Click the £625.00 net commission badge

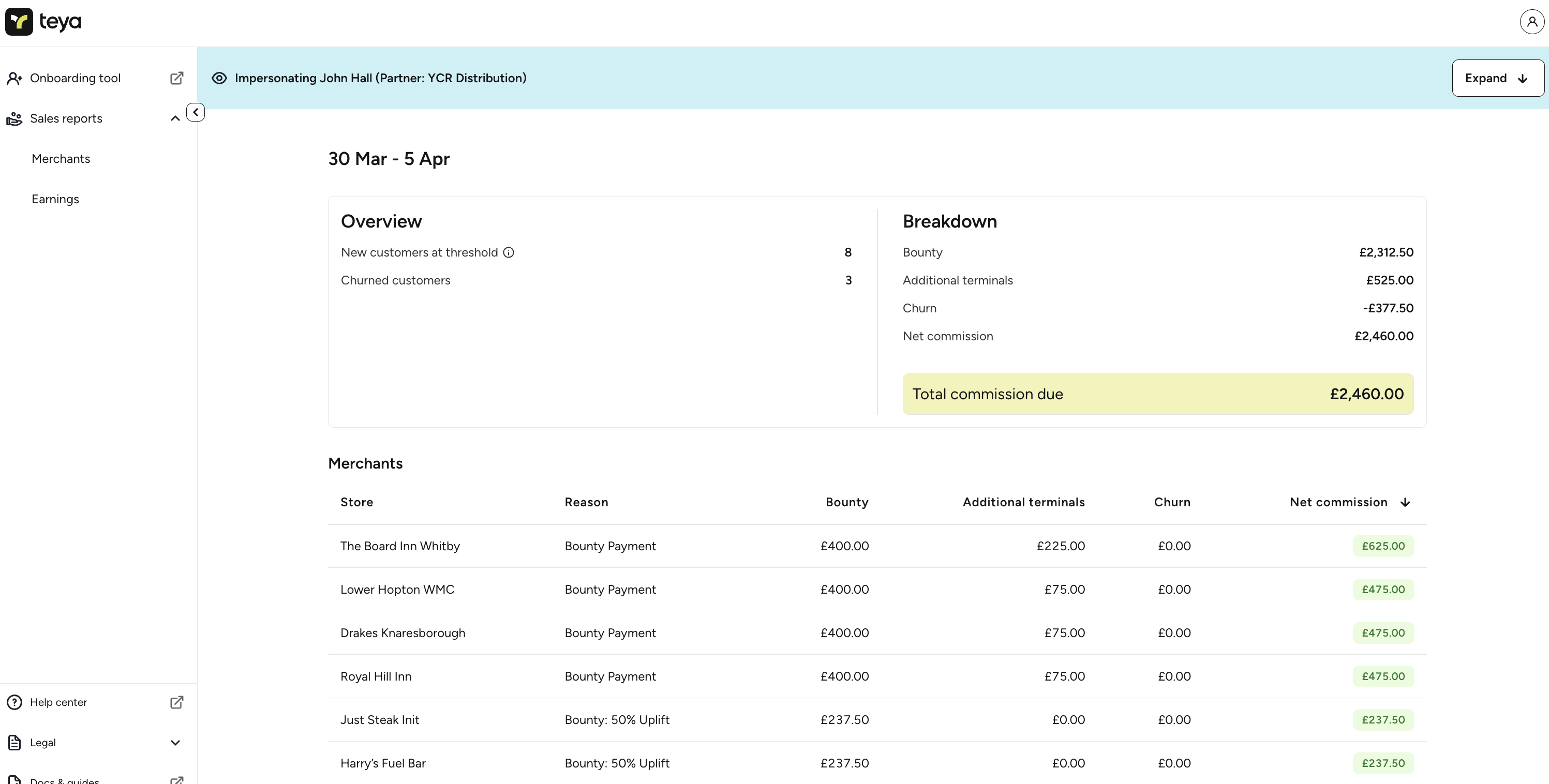coord(1383,546)
